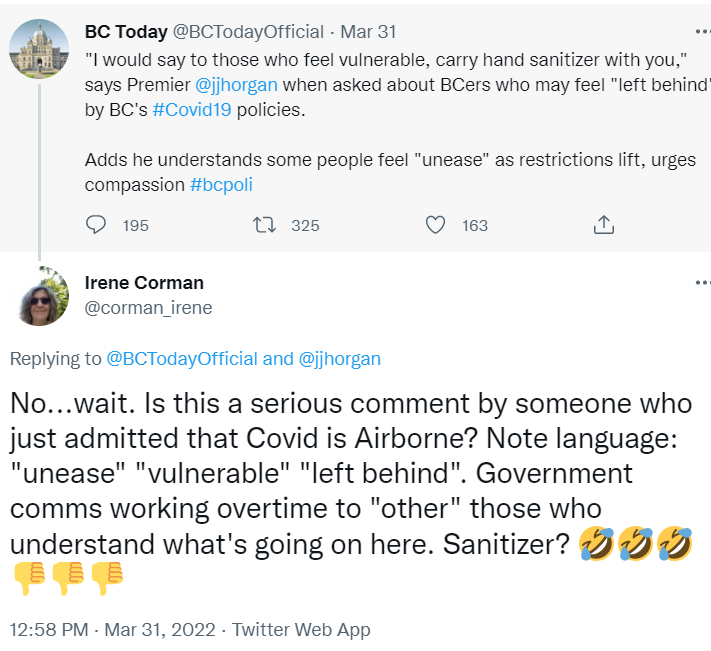Open BC Today profile picture
The height and width of the screenshot is (651, 711).
(39, 49)
